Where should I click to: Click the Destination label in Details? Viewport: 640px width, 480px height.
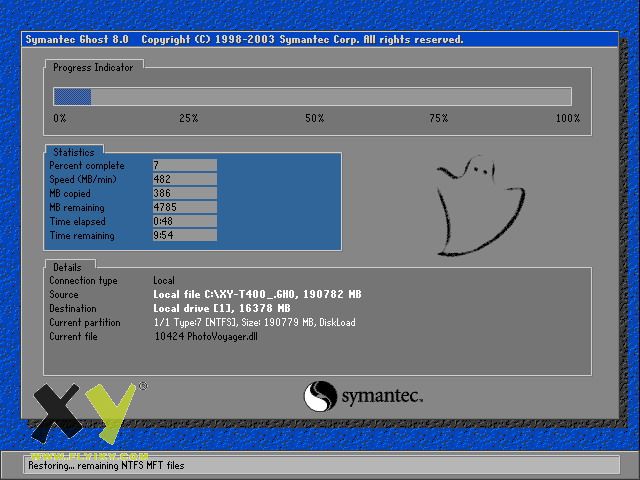[x=73, y=308]
